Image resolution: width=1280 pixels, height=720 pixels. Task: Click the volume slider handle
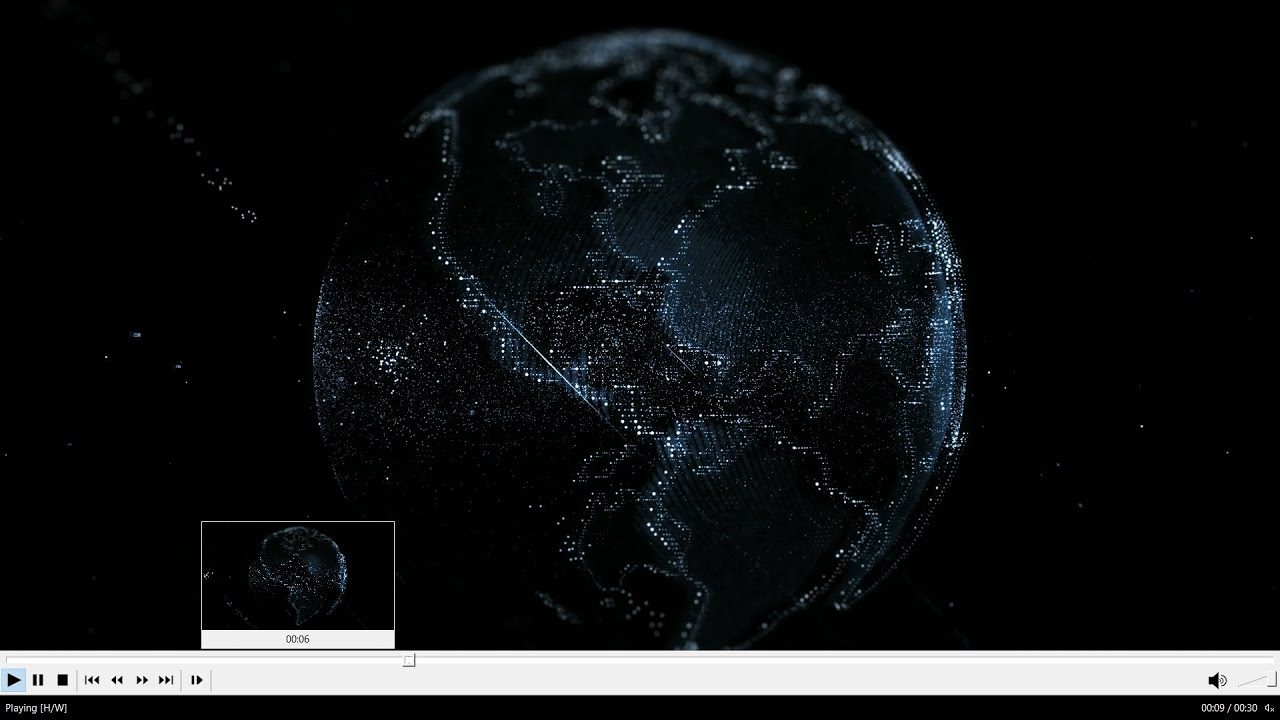(x=1272, y=680)
